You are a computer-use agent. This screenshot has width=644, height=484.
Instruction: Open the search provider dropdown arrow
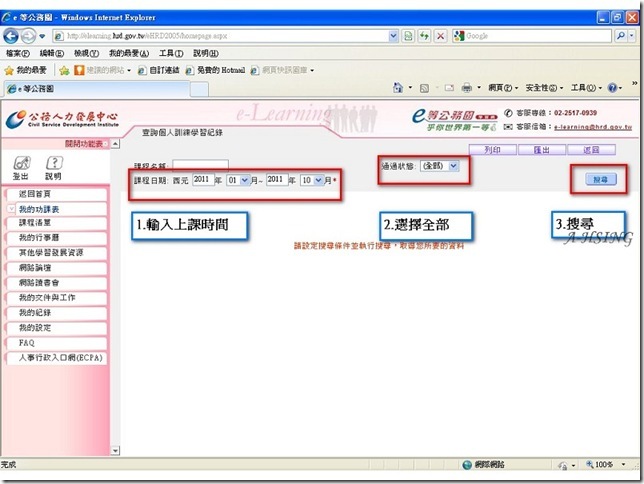point(632,36)
